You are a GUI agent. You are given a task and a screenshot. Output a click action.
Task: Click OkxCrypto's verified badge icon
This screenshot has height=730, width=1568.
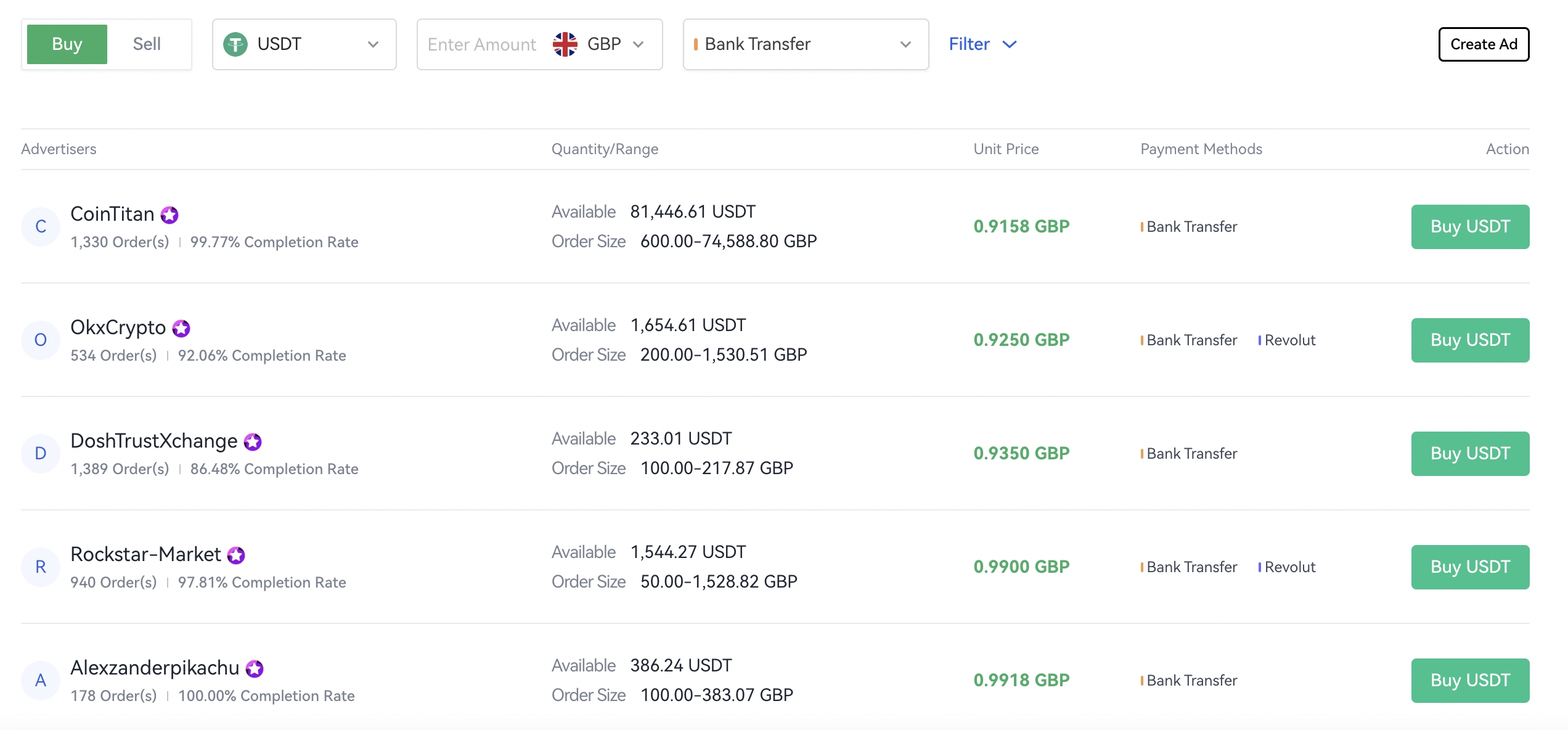(x=181, y=328)
